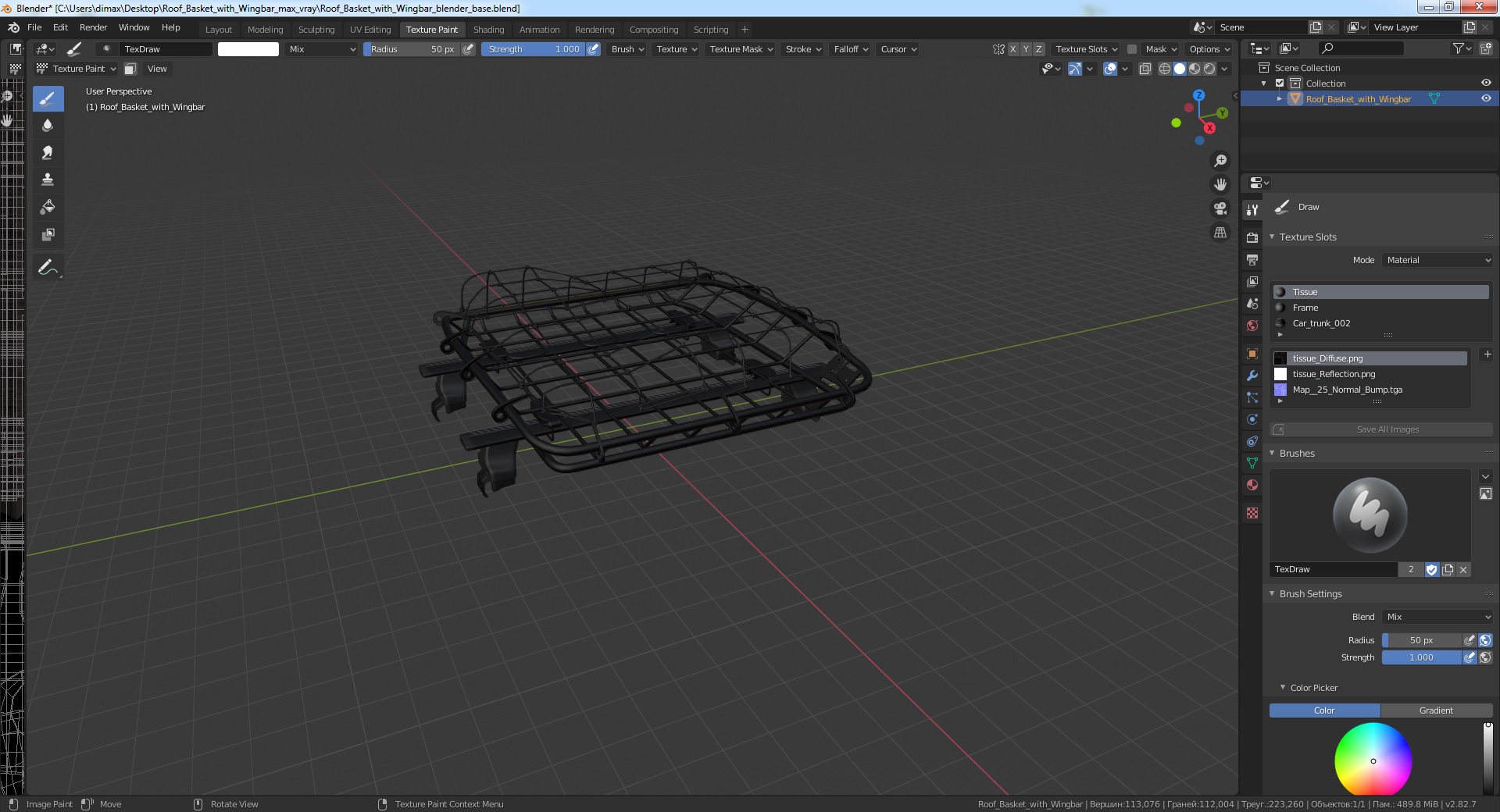
Task: Click Save All Images button
Action: coord(1381,429)
